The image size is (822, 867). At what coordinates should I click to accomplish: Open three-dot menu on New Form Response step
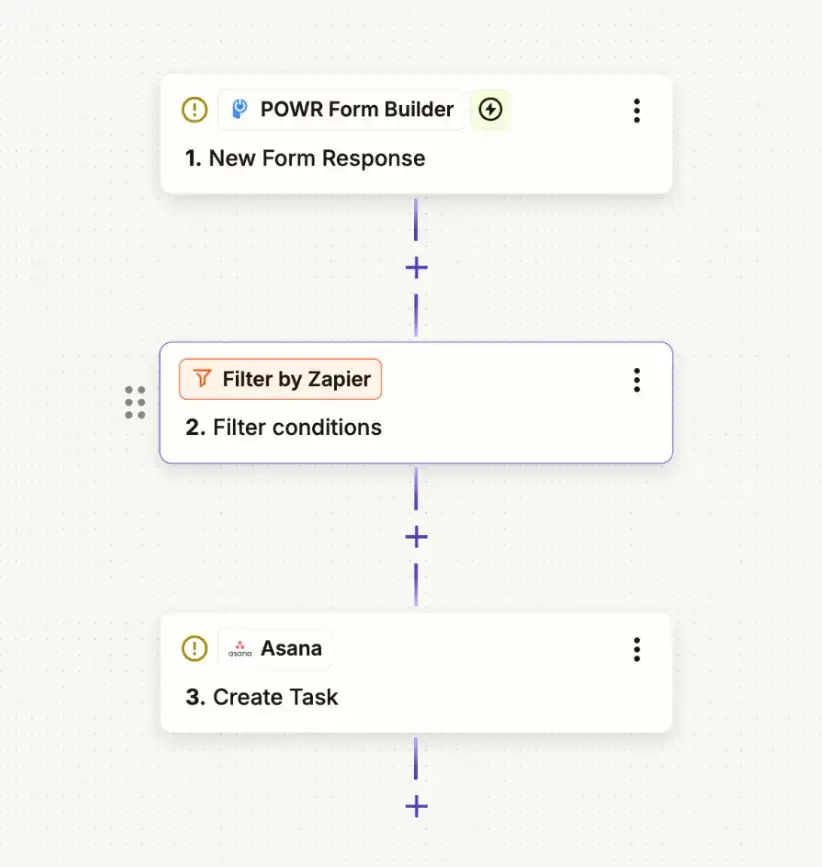[x=637, y=111]
